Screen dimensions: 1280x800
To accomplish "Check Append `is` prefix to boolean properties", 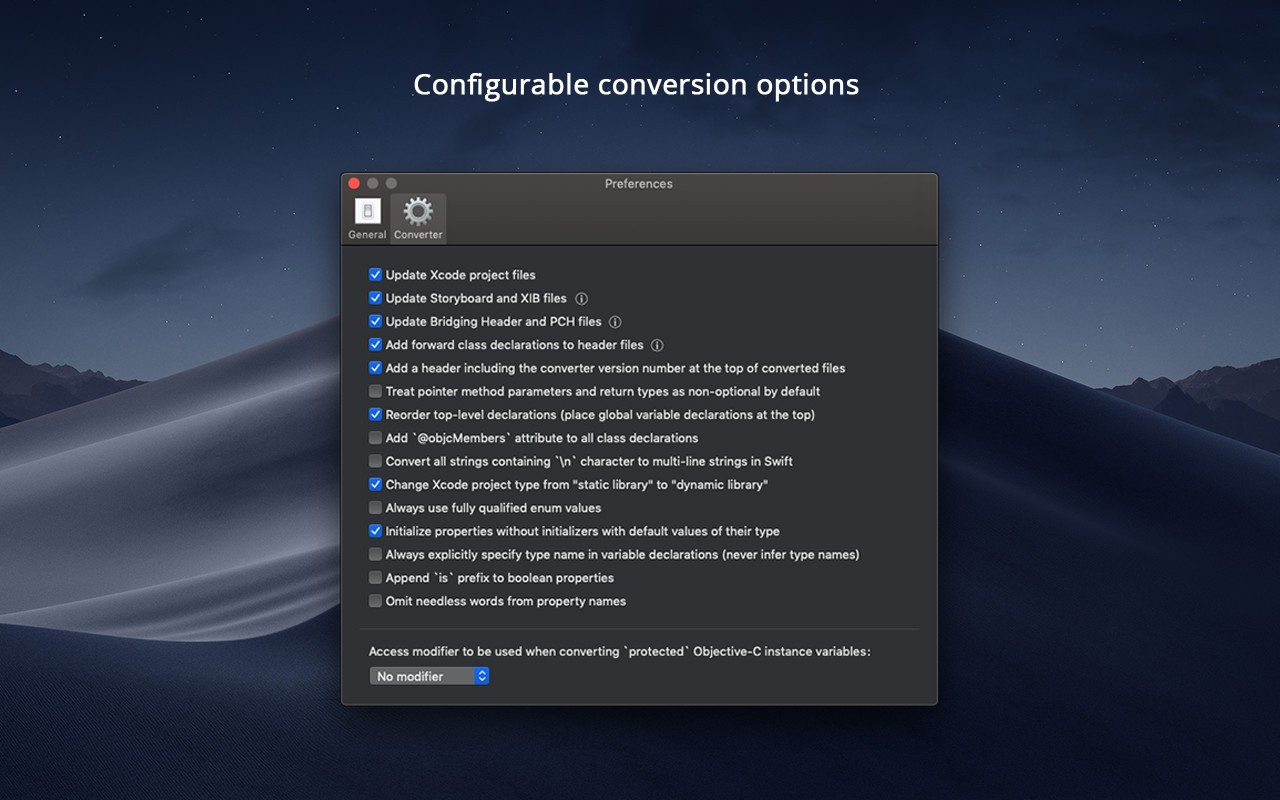I will pyautogui.click(x=375, y=578).
